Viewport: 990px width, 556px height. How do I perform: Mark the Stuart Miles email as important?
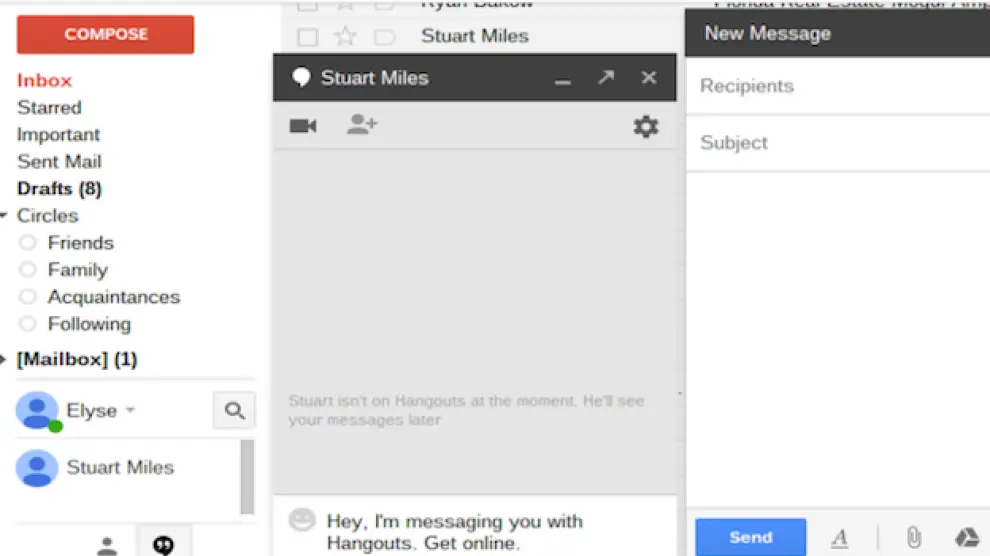pos(384,37)
